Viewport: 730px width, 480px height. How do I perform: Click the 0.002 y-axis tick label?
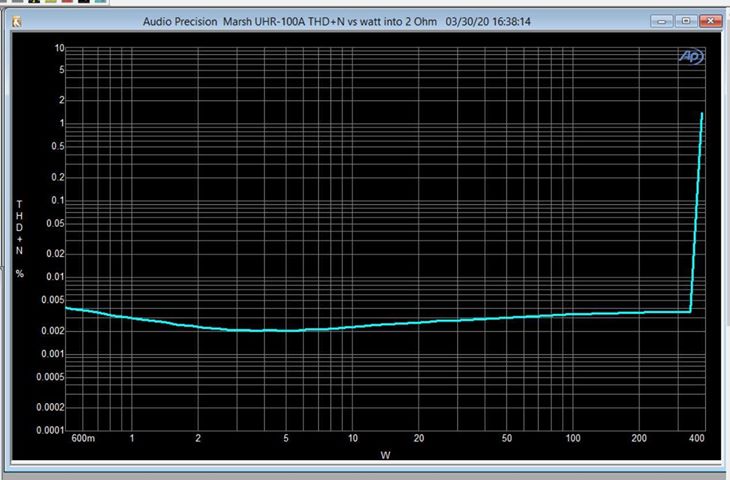coord(55,331)
